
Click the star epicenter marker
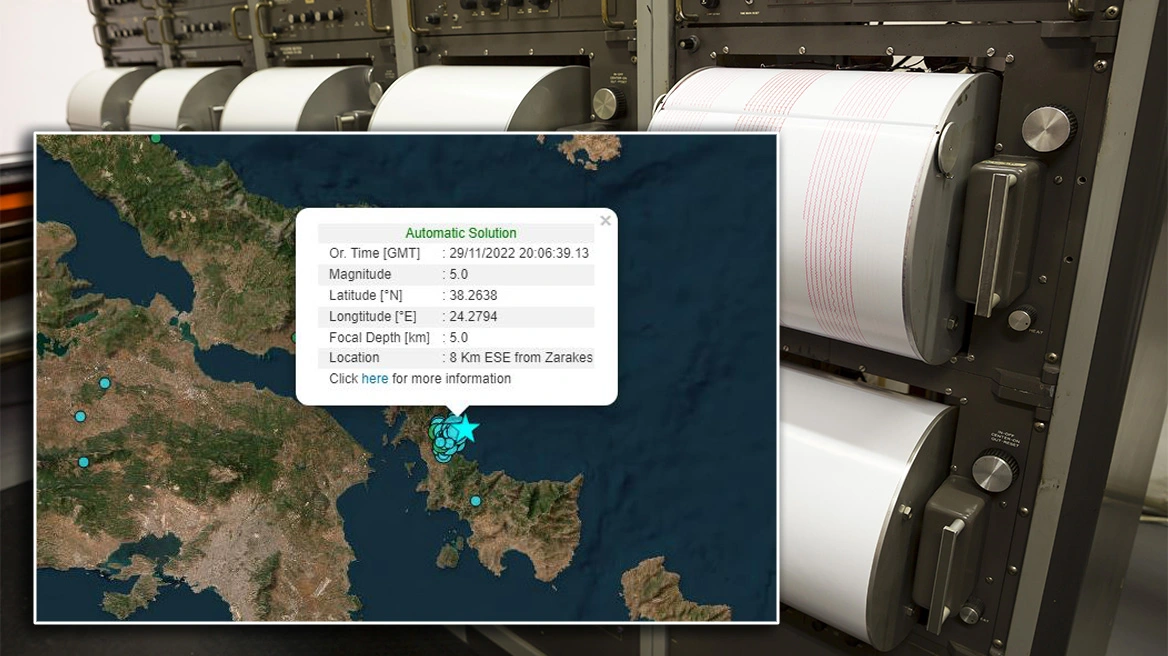click(x=464, y=428)
